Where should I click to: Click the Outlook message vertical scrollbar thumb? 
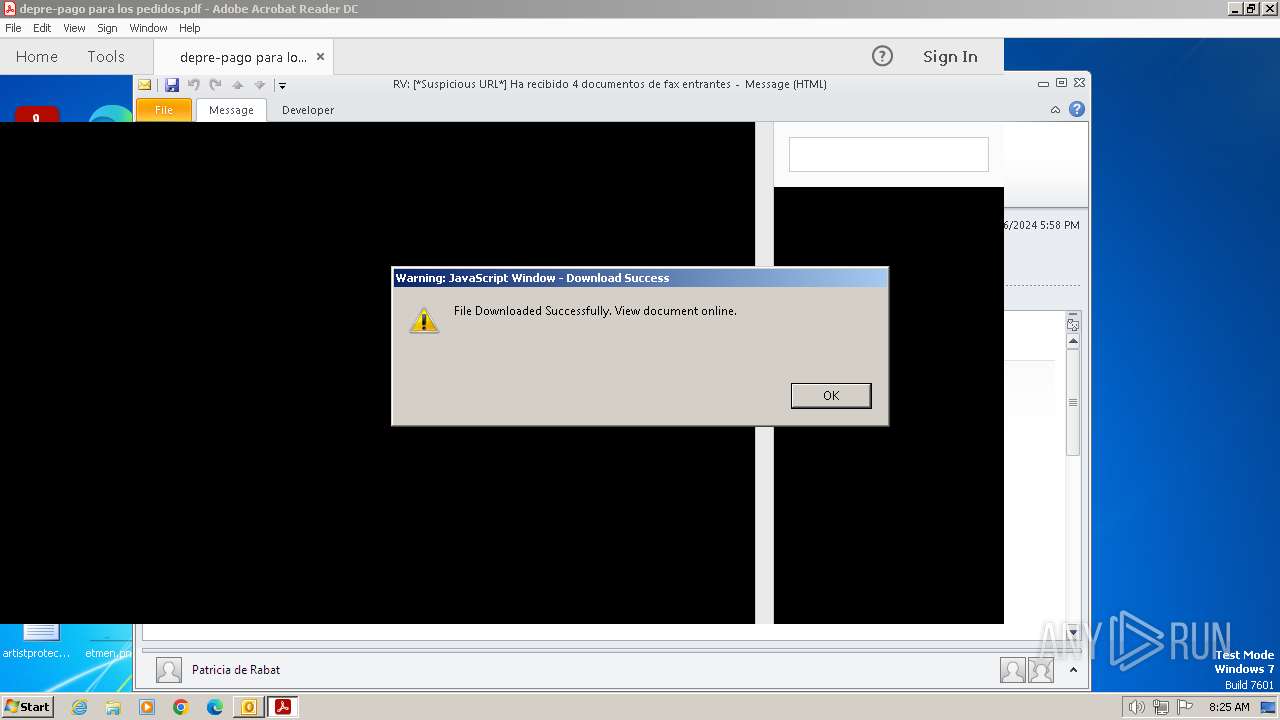pos(1073,402)
